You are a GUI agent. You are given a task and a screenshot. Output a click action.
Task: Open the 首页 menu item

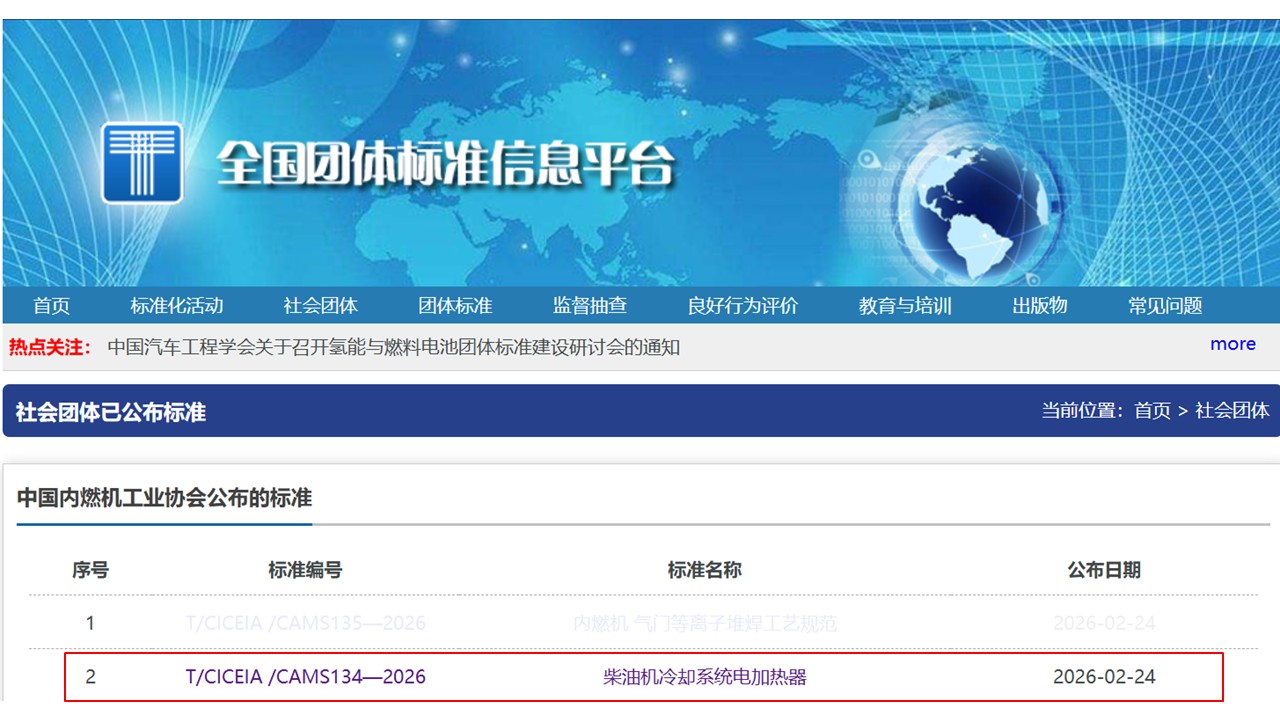point(51,306)
